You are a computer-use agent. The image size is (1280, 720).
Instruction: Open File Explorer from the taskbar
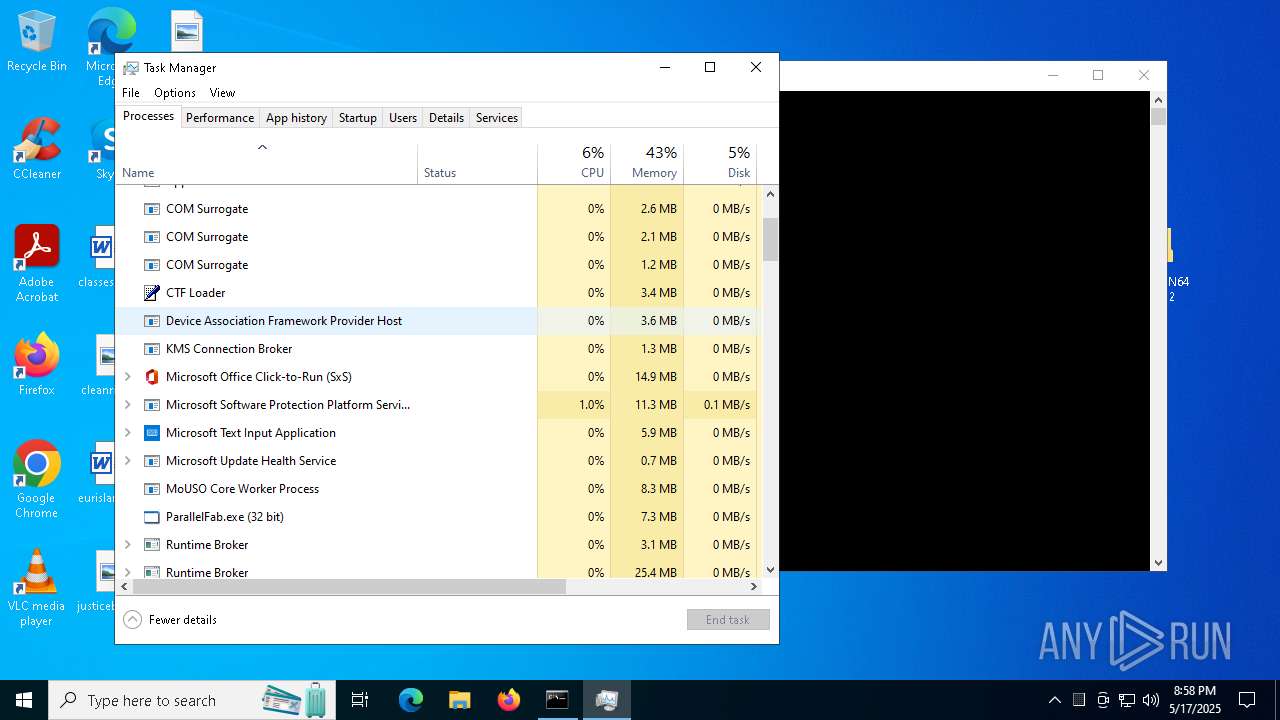(459, 700)
